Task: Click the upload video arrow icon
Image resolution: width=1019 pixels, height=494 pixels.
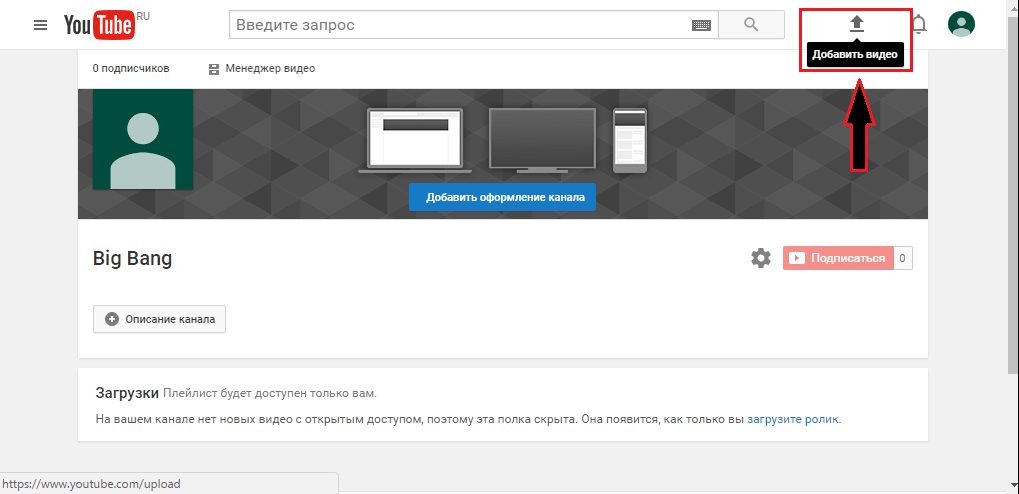Action: (857, 25)
